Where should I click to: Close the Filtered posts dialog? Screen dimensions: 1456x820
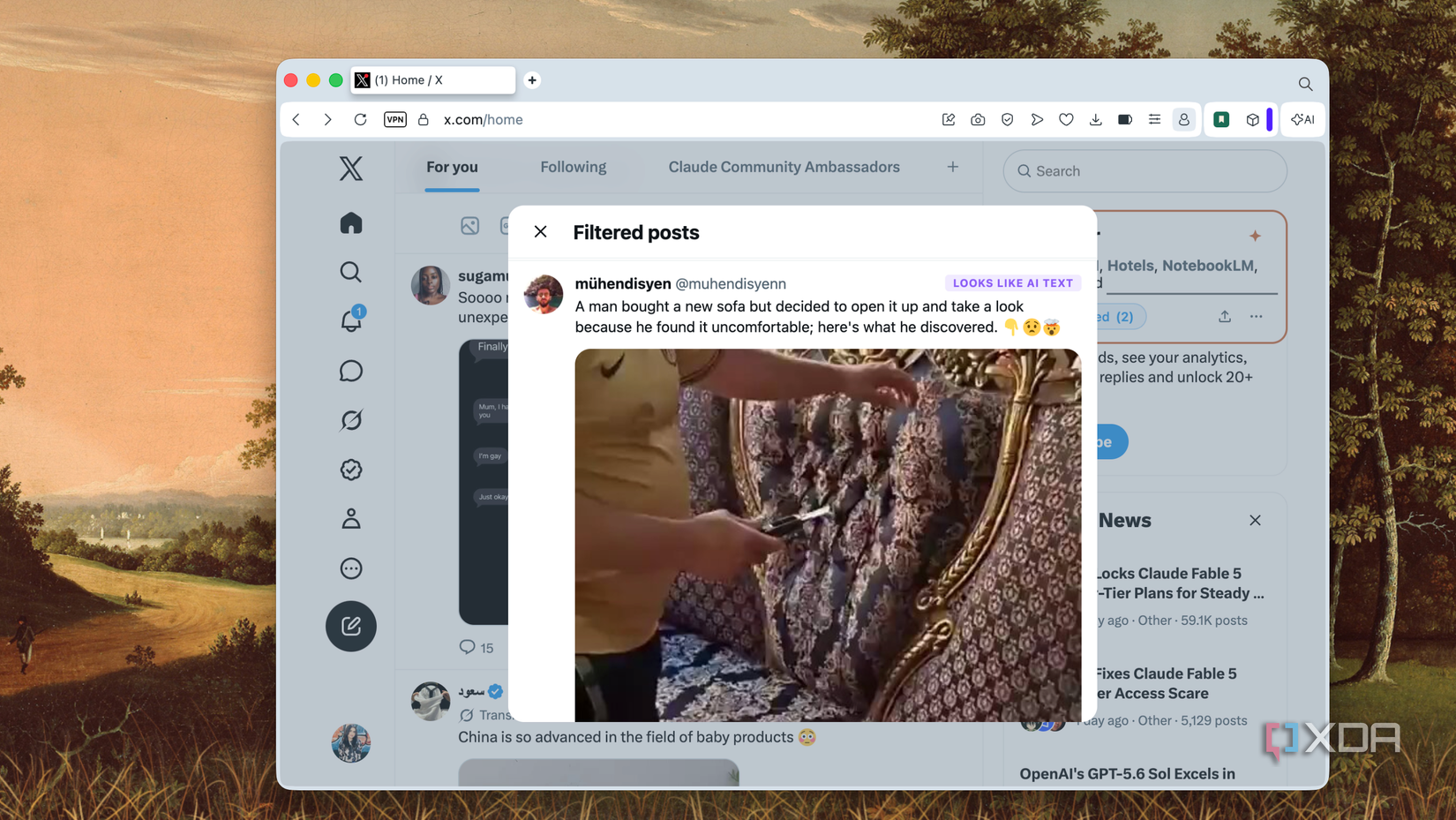point(541,231)
